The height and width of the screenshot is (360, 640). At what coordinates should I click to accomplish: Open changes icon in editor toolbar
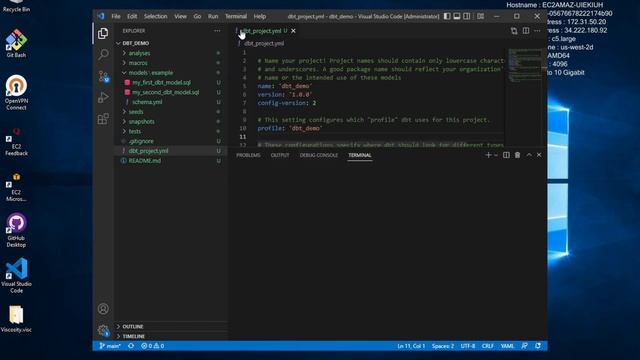pyautogui.click(x=514, y=31)
